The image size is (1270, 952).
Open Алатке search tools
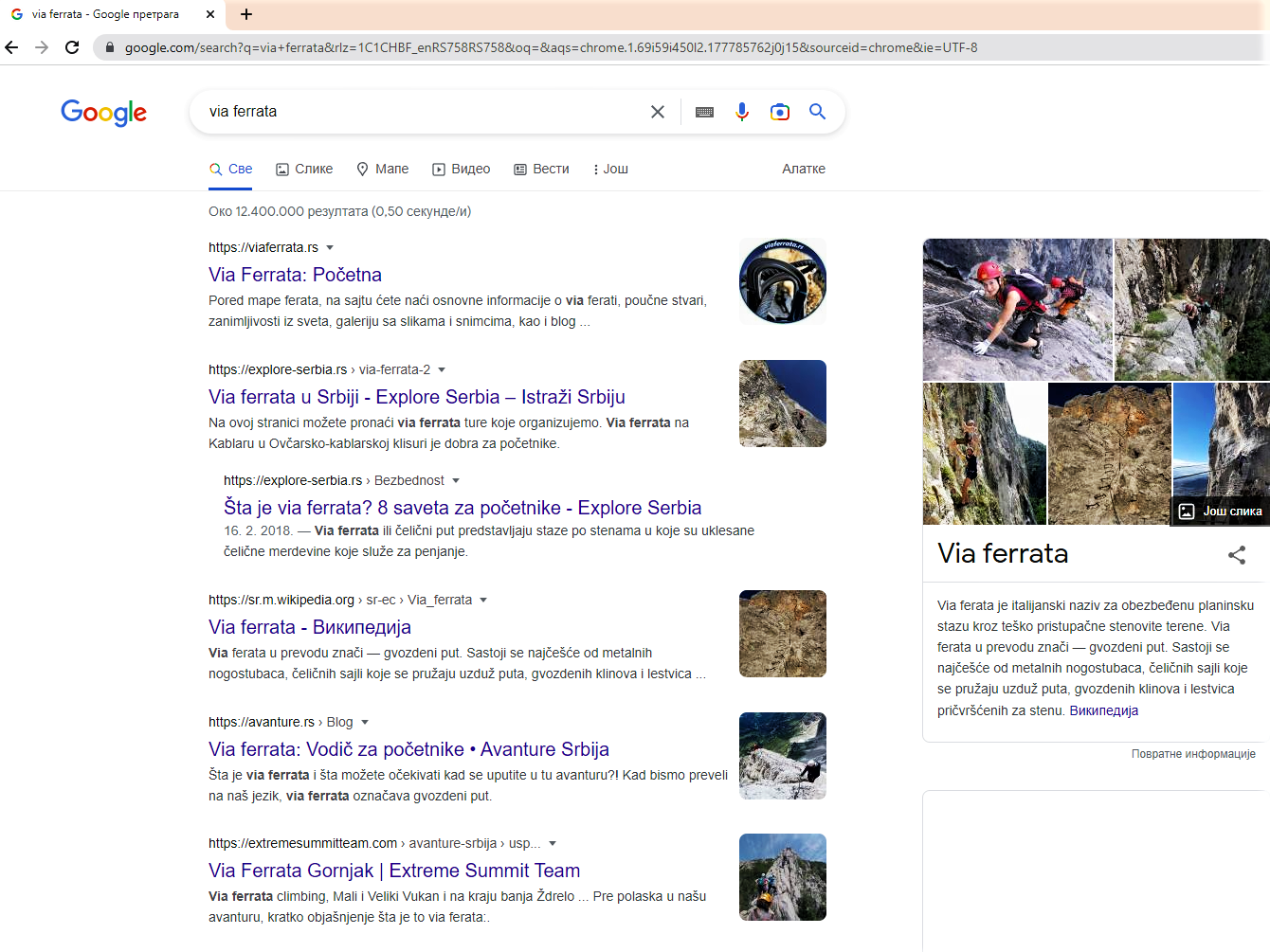click(804, 169)
